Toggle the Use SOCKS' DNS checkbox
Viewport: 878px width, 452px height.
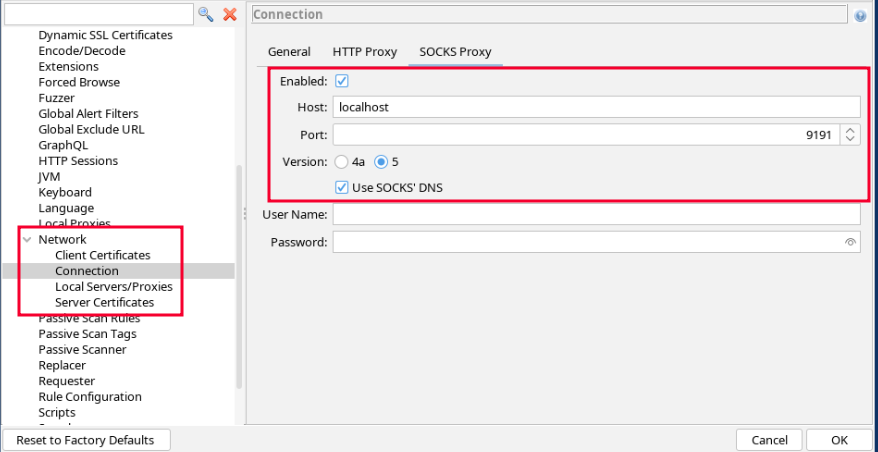(x=341, y=187)
